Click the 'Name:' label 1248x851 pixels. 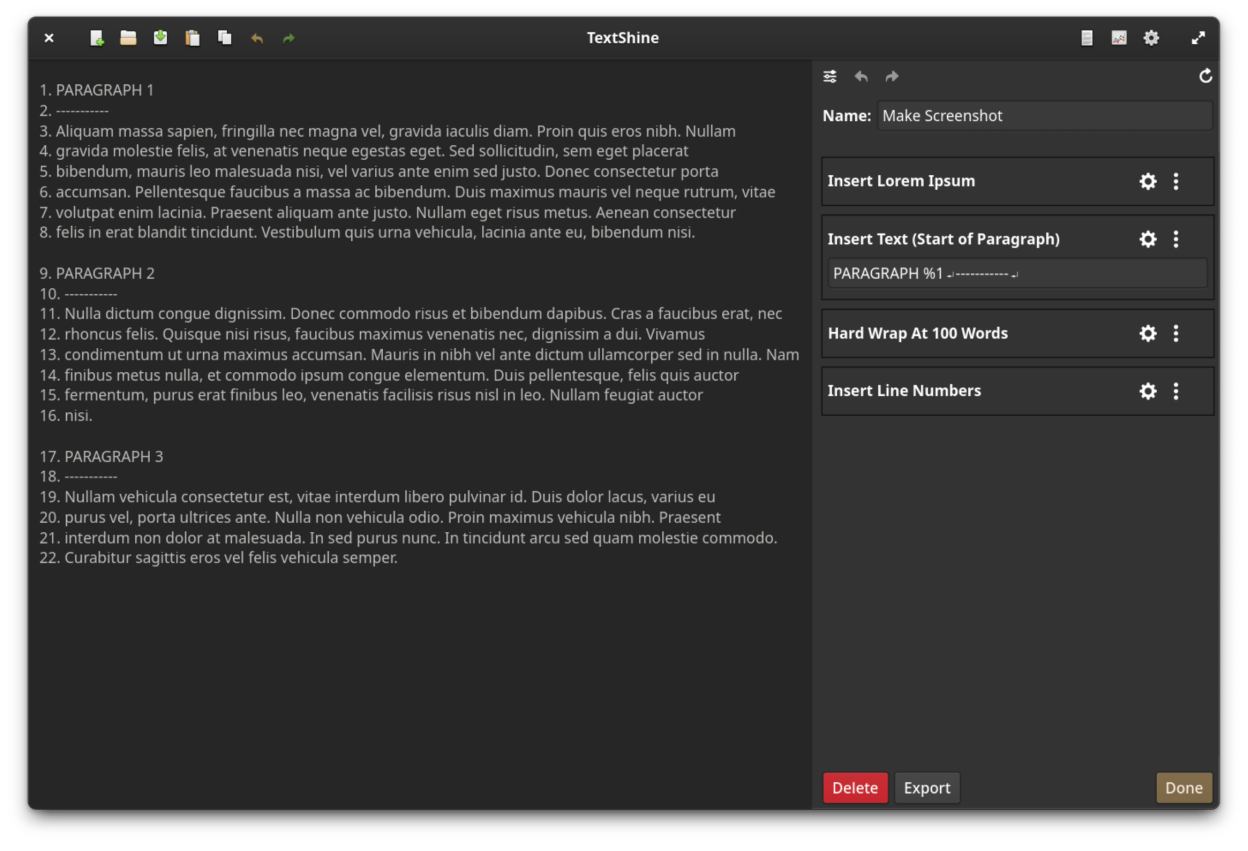(x=847, y=116)
